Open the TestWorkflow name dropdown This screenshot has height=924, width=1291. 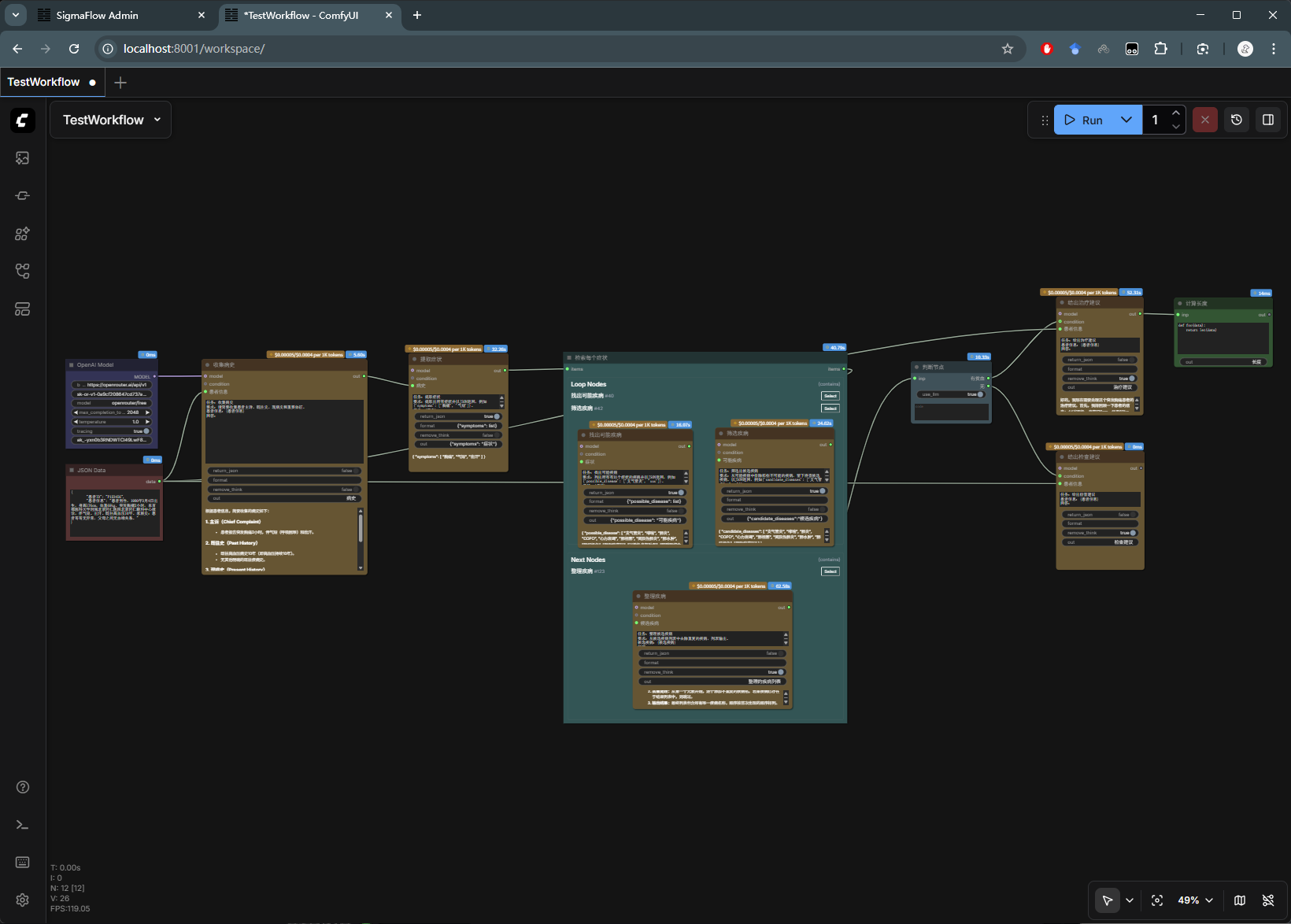pos(157,120)
